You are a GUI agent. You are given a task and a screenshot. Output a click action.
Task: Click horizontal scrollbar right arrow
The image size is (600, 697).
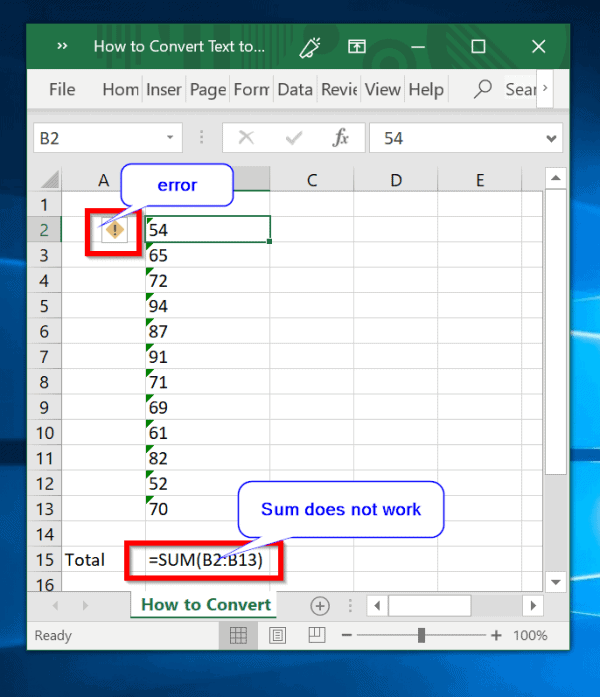tap(533, 605)
